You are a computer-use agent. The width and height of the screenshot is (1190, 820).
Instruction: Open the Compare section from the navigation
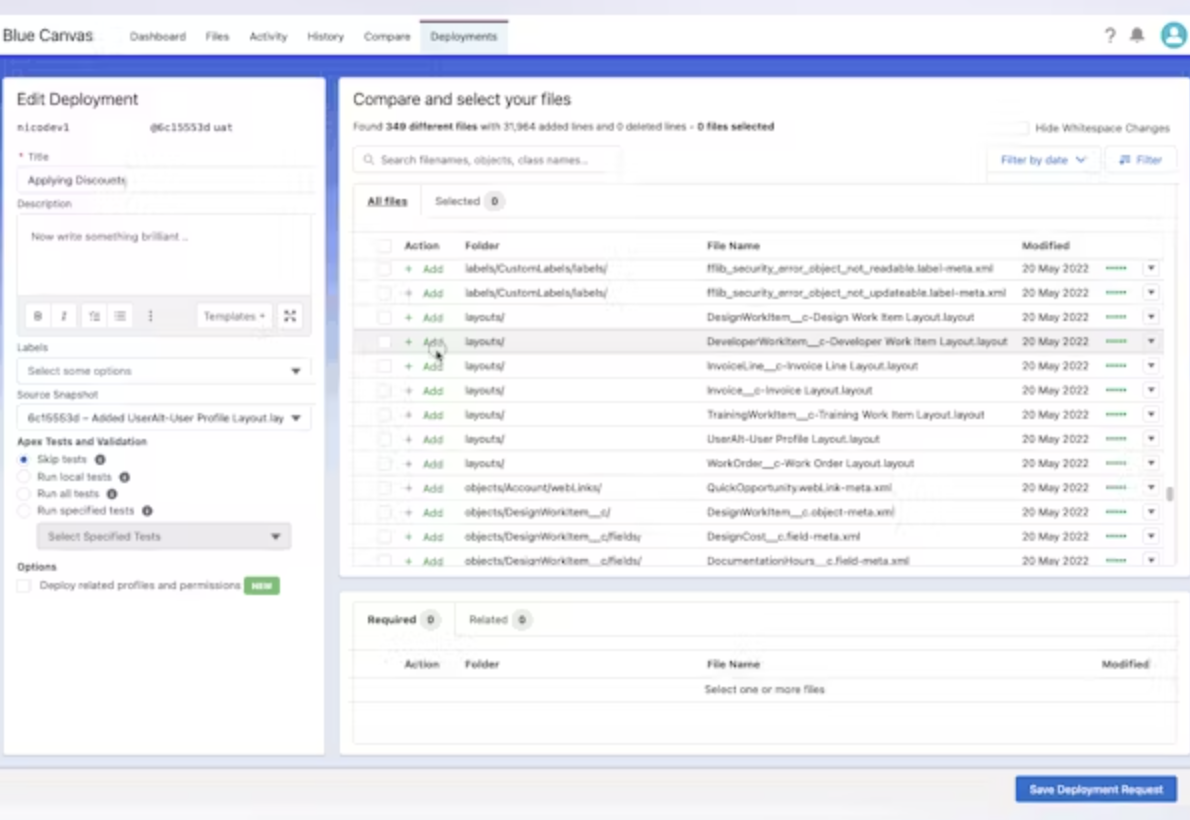[x=387, y=35]
